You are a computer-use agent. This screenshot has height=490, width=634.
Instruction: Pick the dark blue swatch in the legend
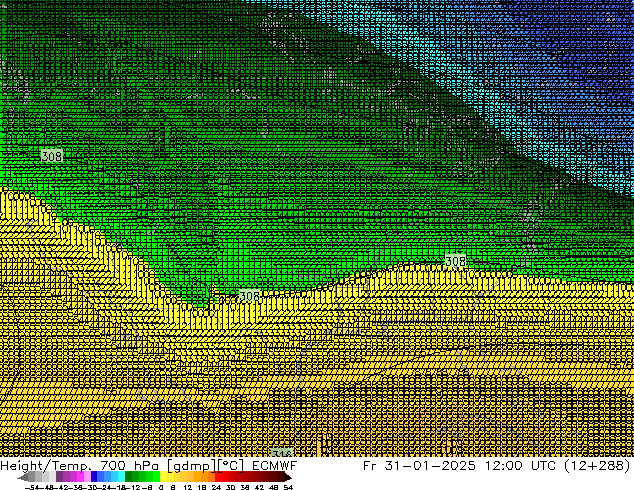click(94, 476)
